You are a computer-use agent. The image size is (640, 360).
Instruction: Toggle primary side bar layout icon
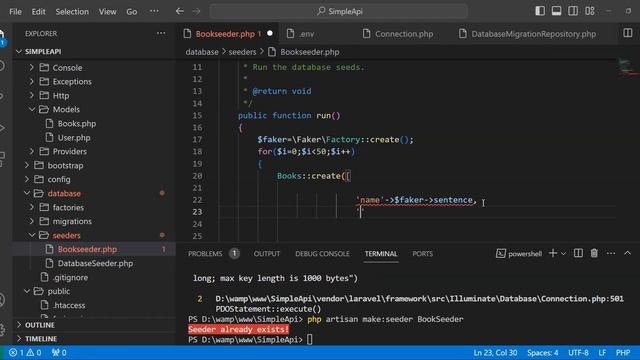click(540, 11)
